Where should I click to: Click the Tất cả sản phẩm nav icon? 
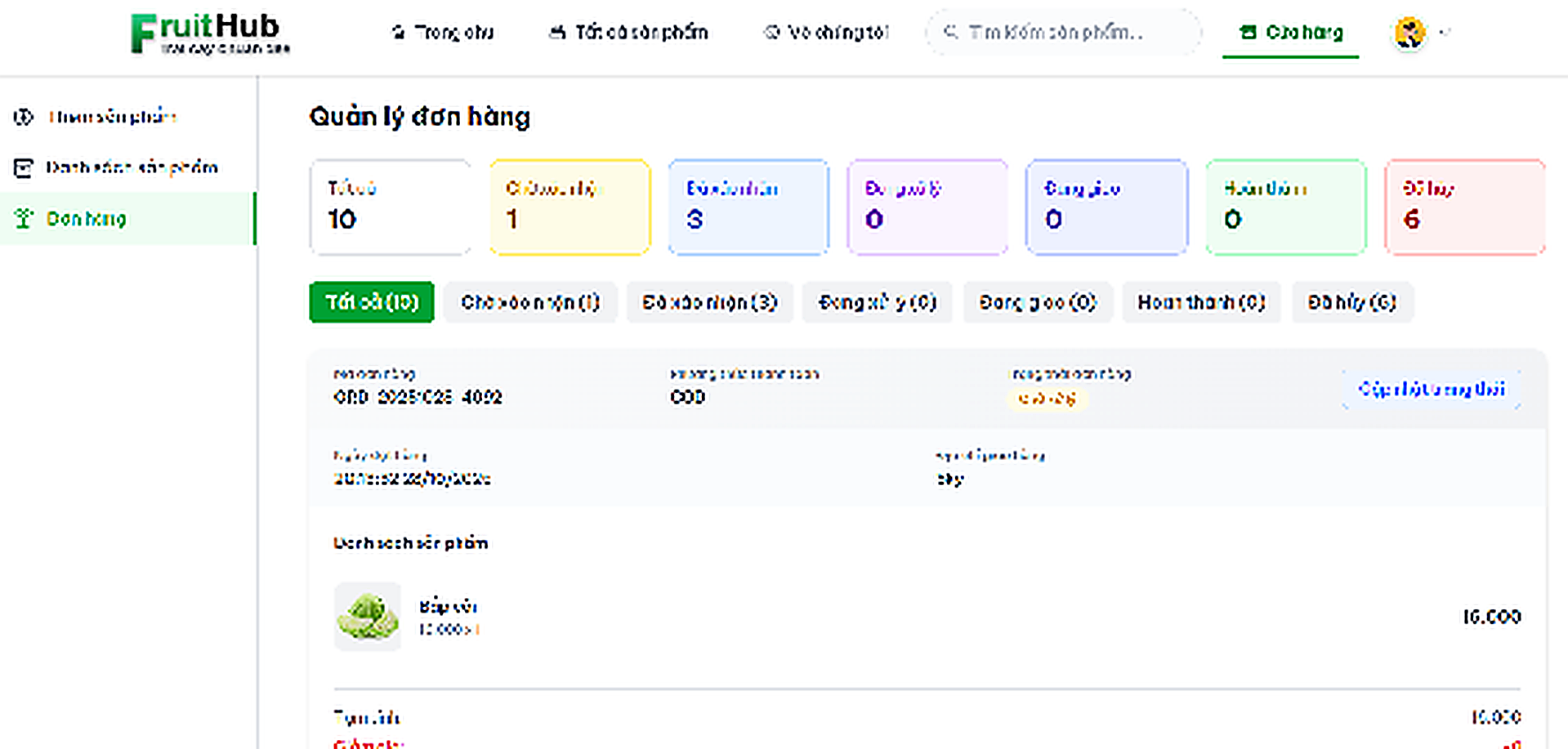[x=557, y=33]
